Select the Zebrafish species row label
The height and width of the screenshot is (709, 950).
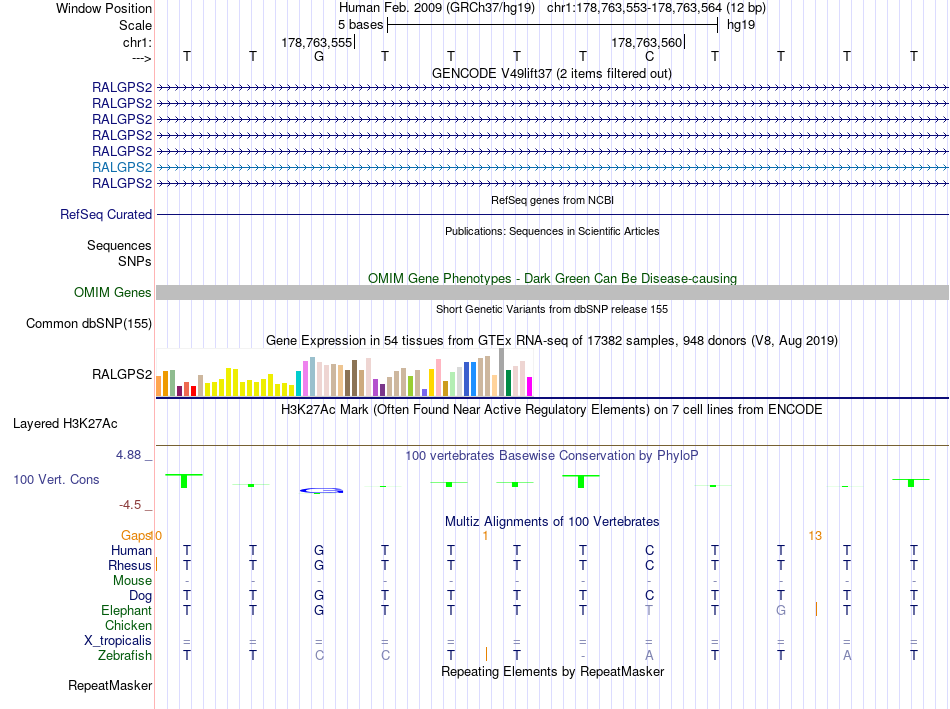click(125, 655)
